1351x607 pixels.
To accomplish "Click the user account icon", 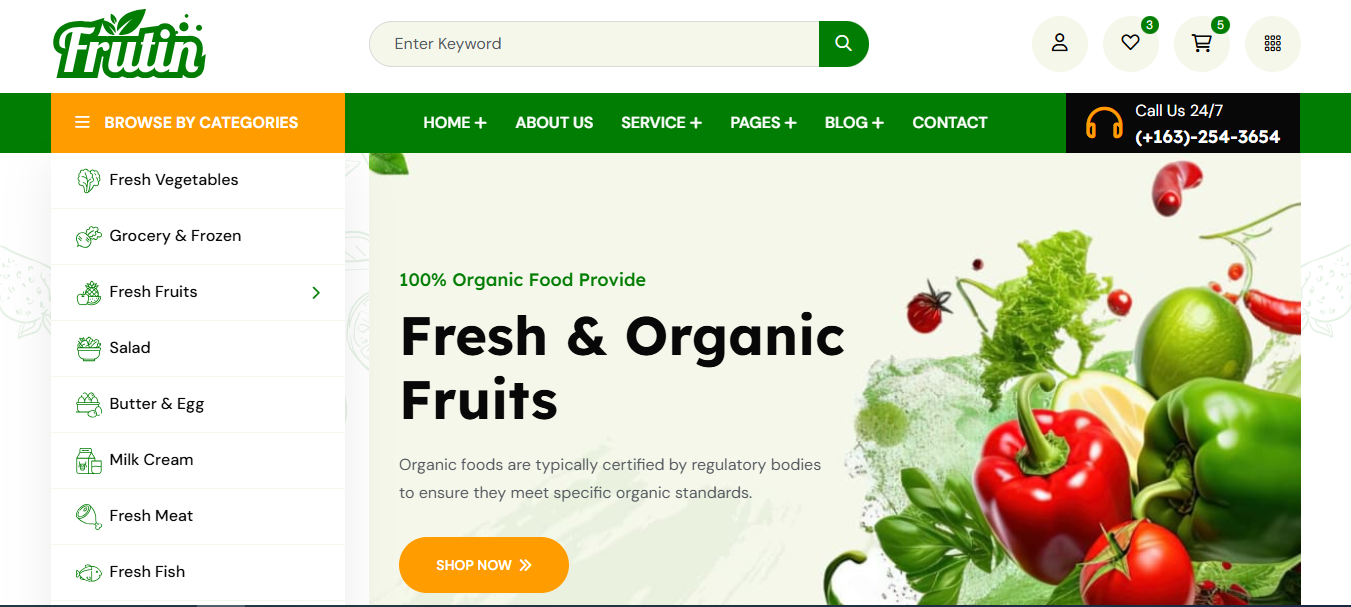I will point(1060,43).
